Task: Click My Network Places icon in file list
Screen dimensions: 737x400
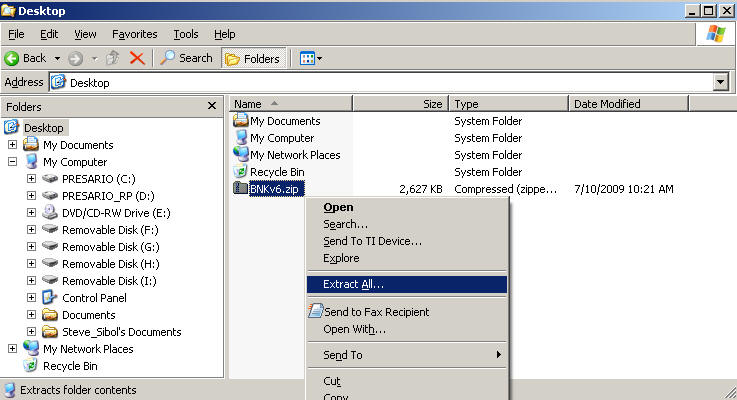Action: point(241,154)
